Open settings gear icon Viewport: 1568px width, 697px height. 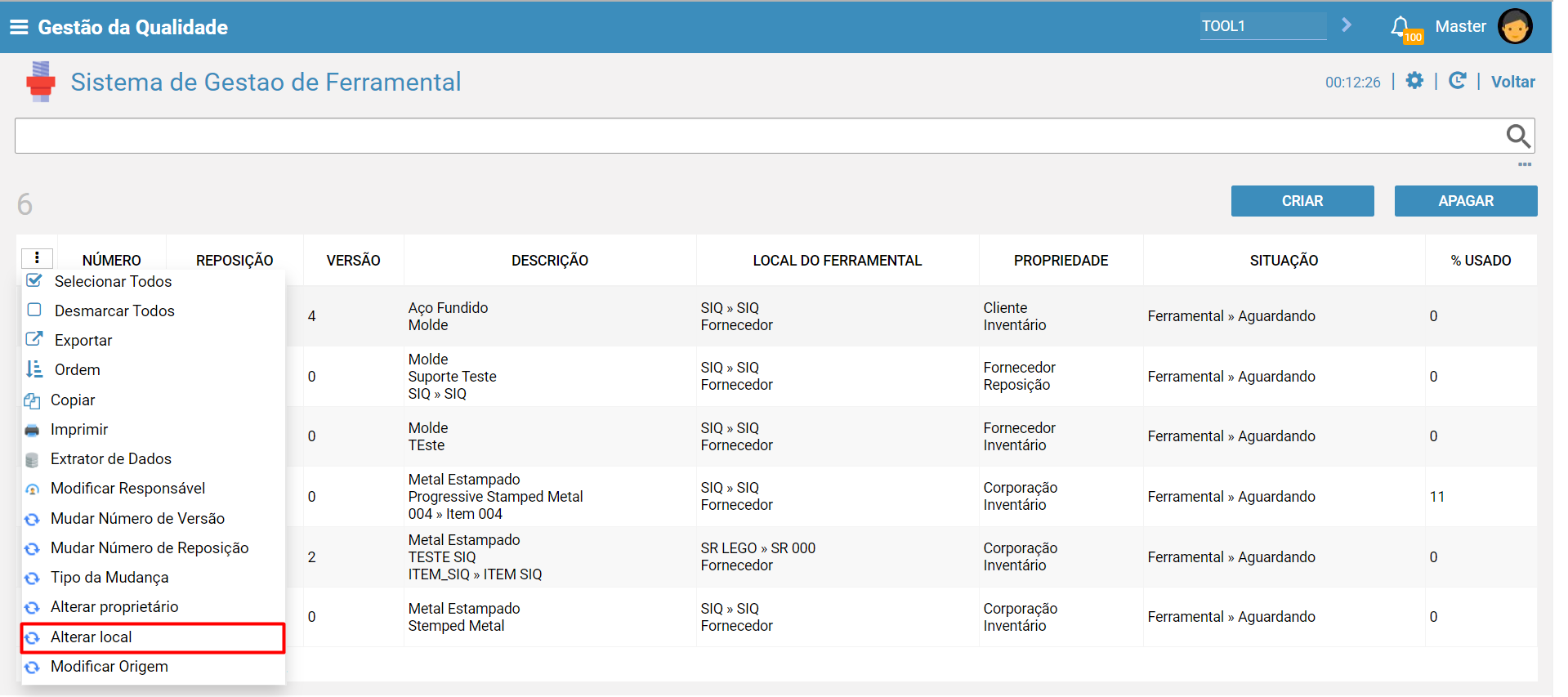[1414, 81]
